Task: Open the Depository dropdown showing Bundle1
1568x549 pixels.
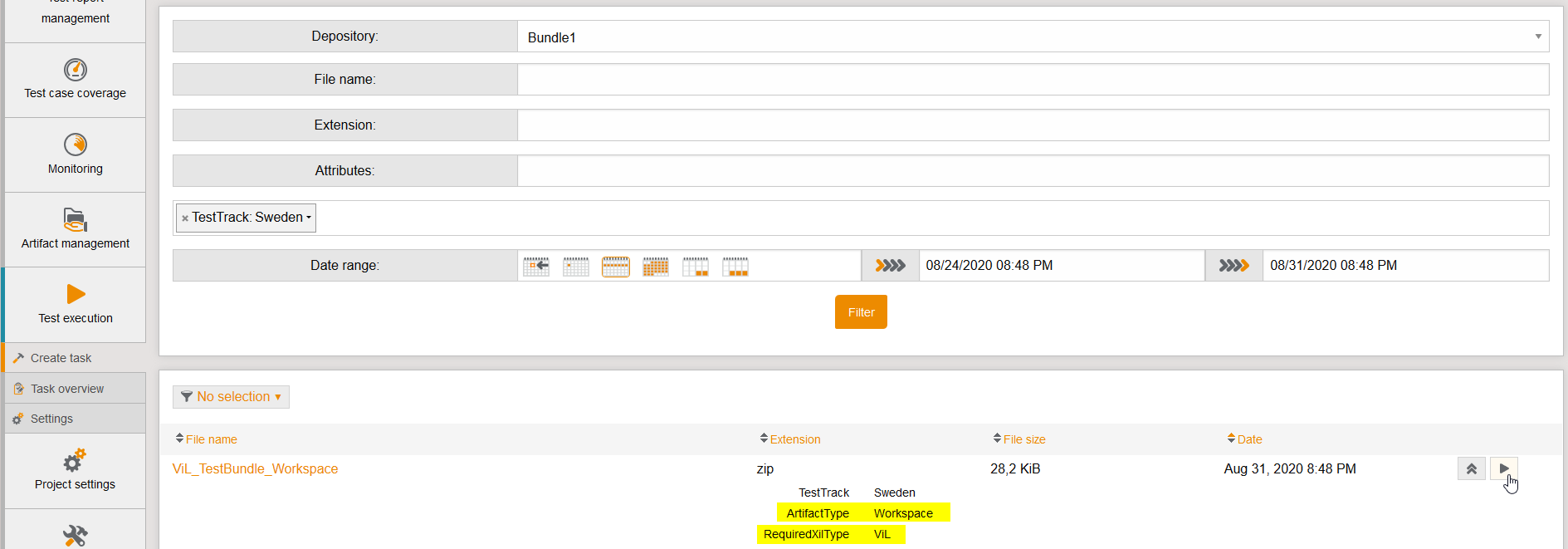Action: (x=1033, y=37)
